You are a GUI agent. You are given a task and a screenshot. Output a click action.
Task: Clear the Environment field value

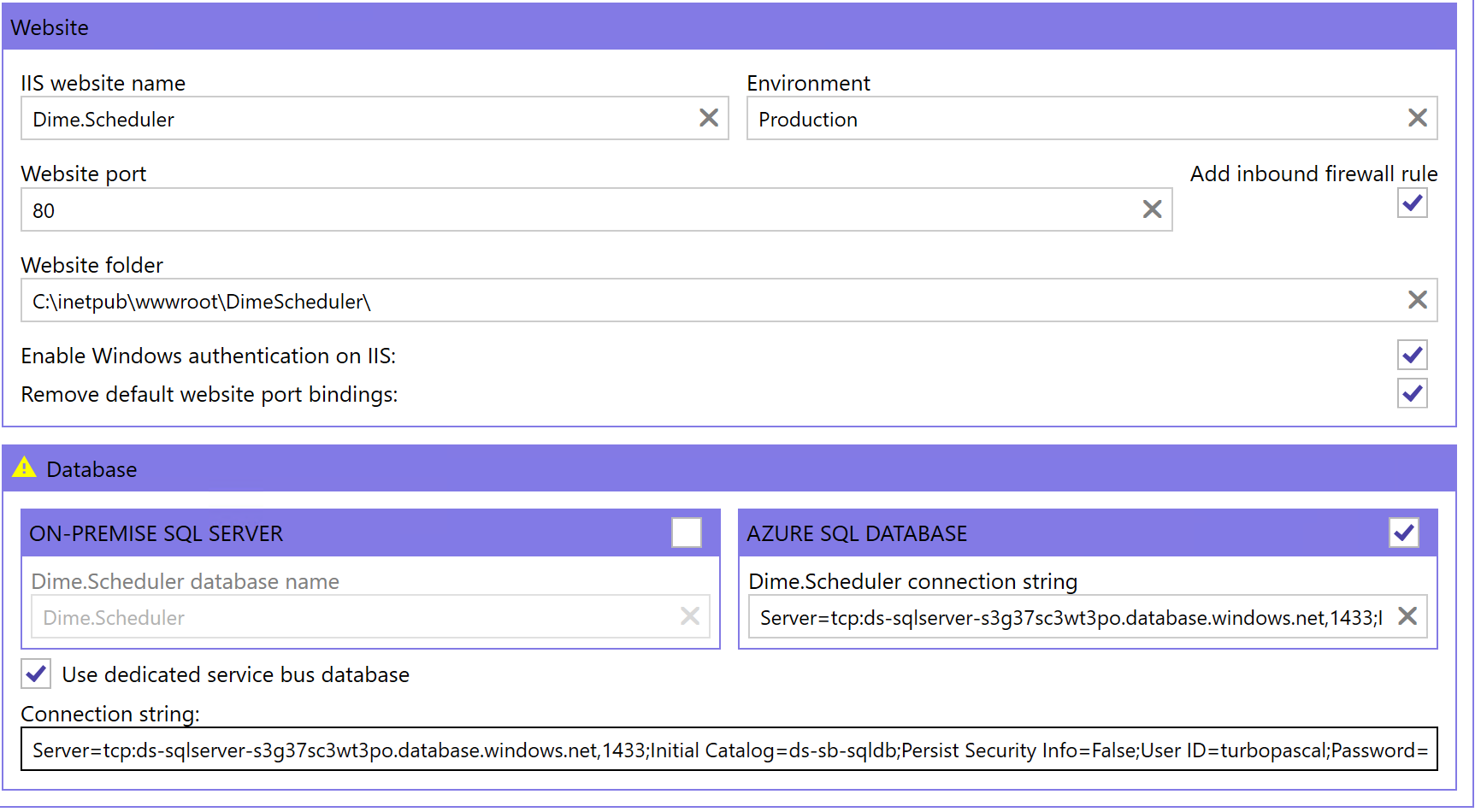pyautogui.click(x=1417, y=118)
